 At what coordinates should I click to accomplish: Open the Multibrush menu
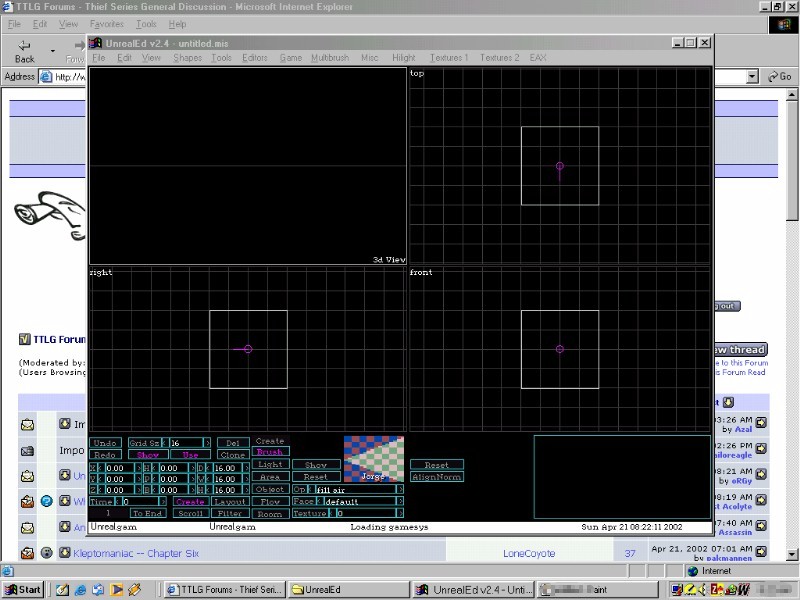coord(329,58)
